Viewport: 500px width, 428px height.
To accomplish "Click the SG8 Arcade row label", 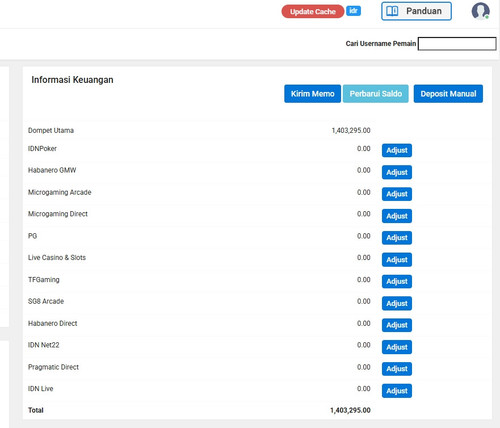I will coord(46,301).
